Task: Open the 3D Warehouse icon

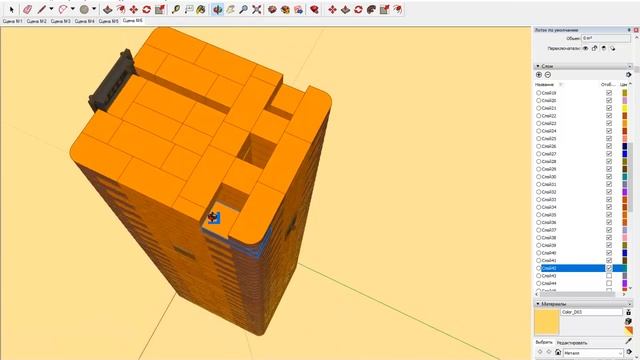Action: [272, 9]
